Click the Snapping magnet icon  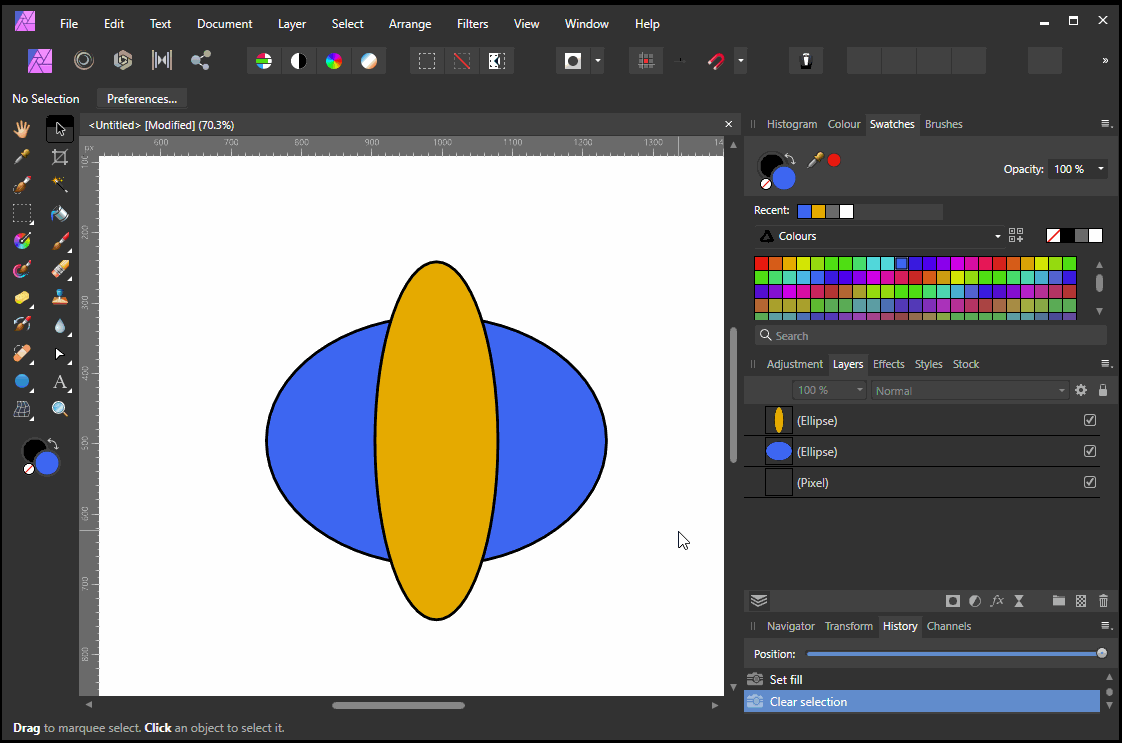point(716,61)
